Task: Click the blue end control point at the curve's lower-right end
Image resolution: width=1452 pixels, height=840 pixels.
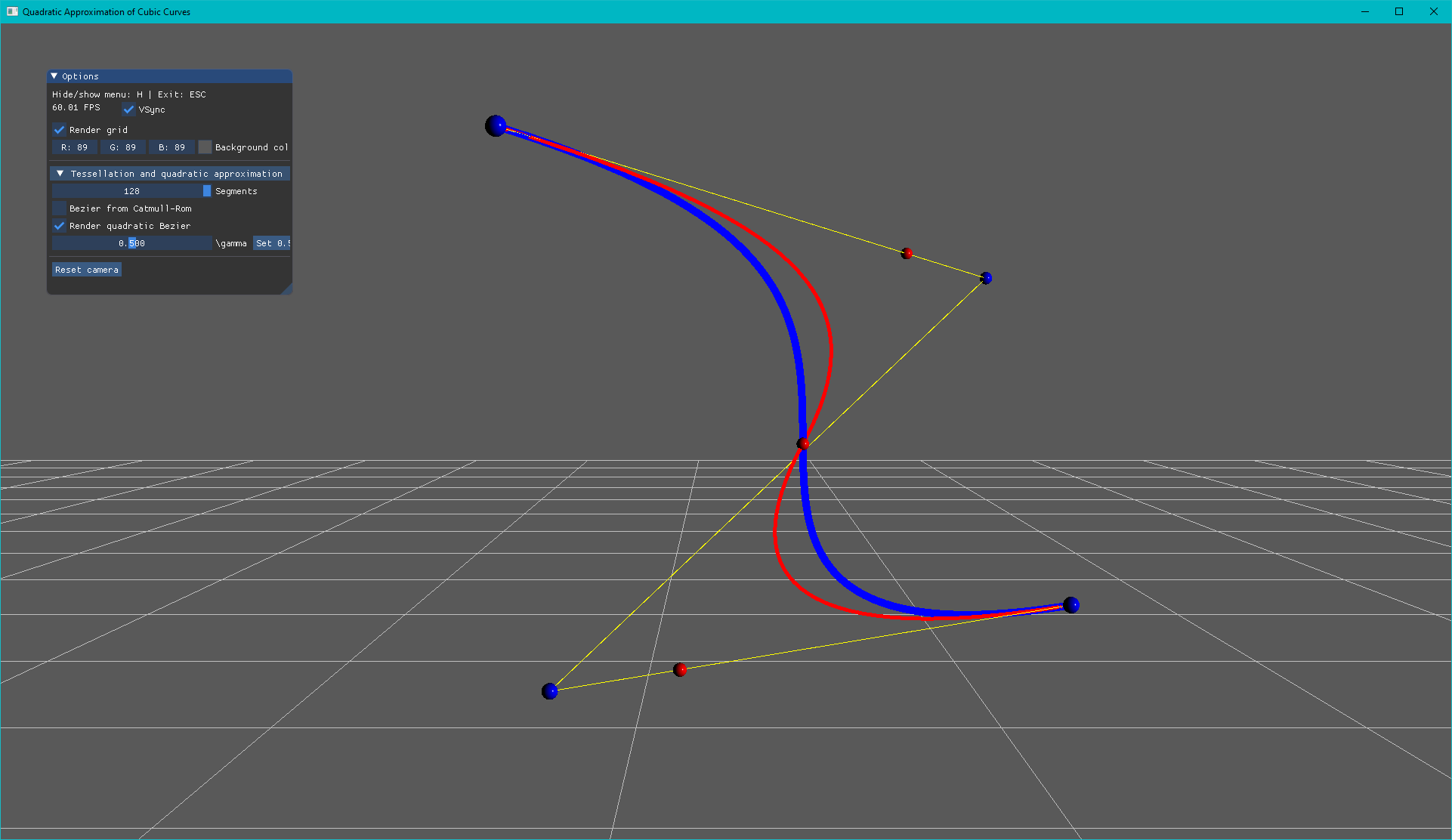Action: click(1070, 605)
